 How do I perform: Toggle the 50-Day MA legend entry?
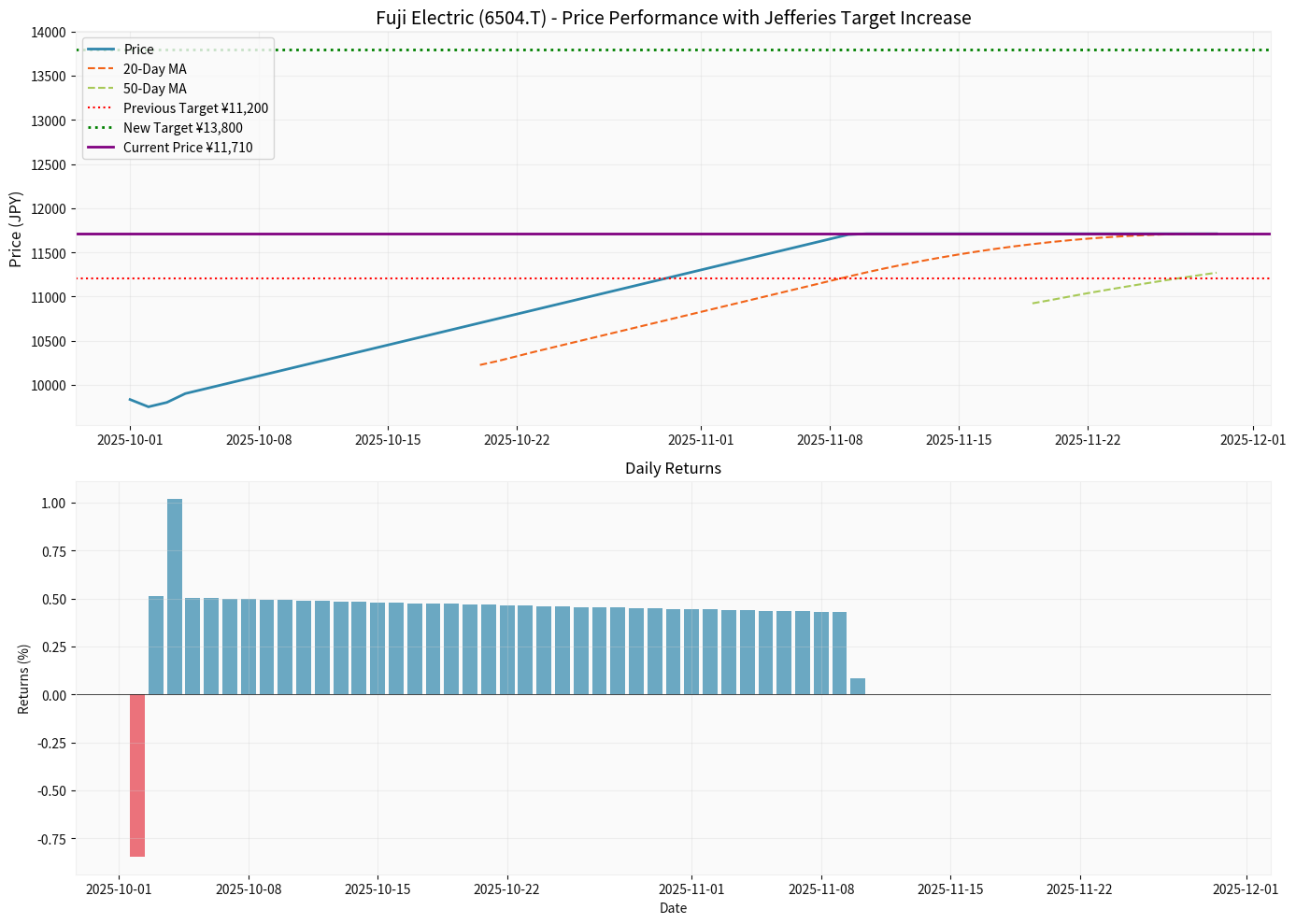[156, 88]
